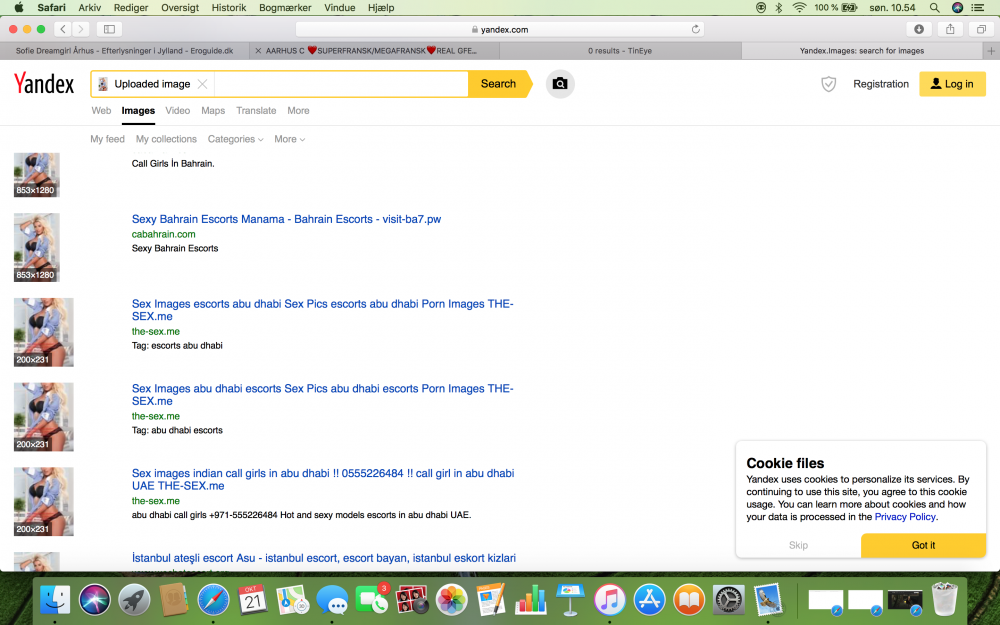Open Messages from the Dock
The width and height of the screenshot is (1000, 625).
coord(332,600)
